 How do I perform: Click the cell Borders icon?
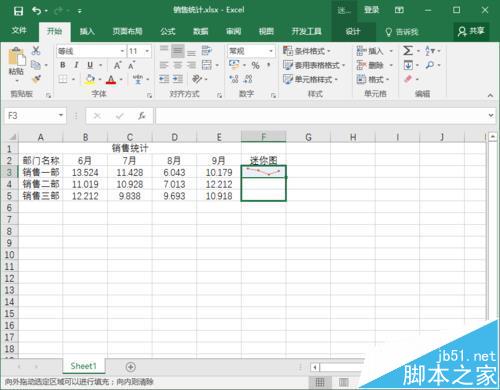(x=63, y=79)
